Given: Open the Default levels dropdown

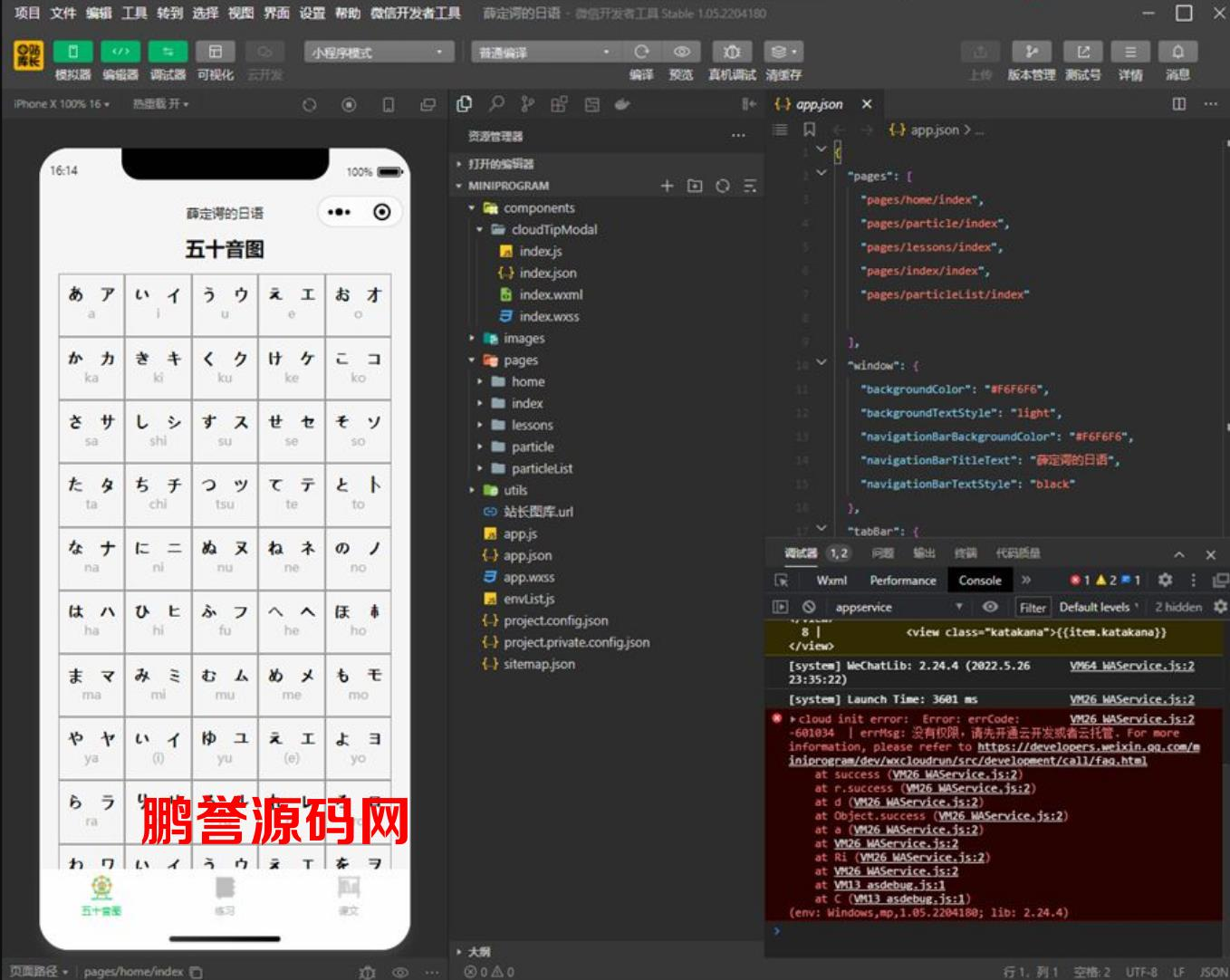Looking at the screenshot, I should (1099, 607).
